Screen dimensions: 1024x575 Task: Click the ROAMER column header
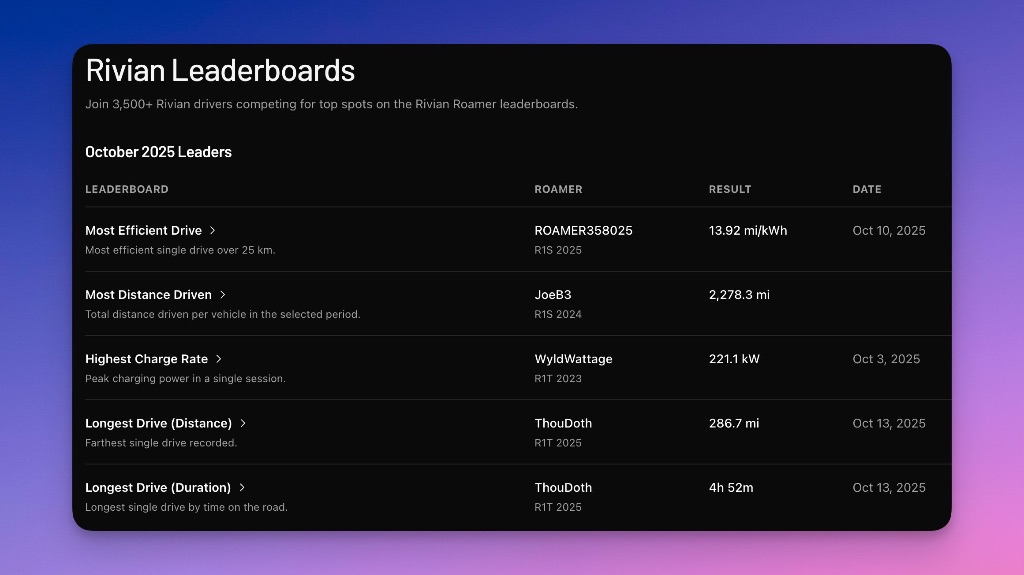(558, 189)
